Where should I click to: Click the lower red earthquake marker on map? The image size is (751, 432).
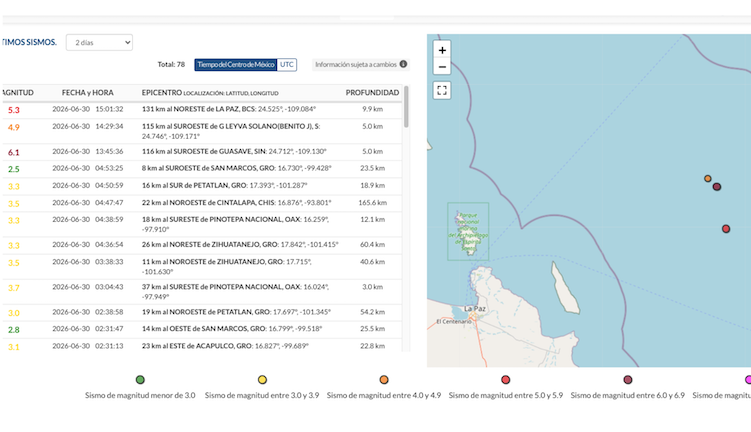(x=726, y=229)
